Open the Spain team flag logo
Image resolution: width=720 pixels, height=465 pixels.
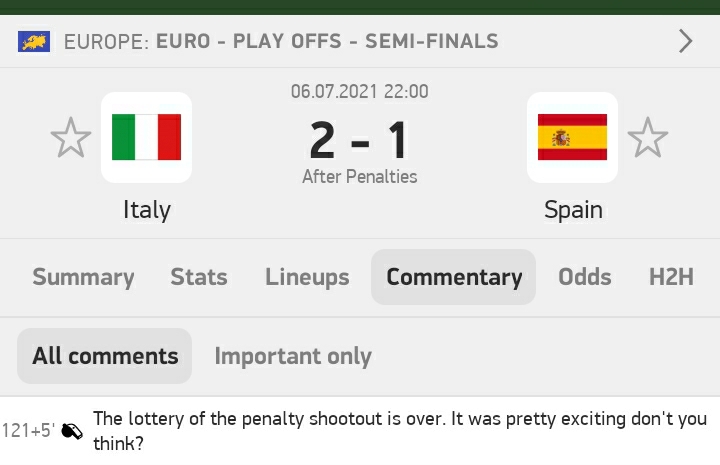tap(572, 137)
